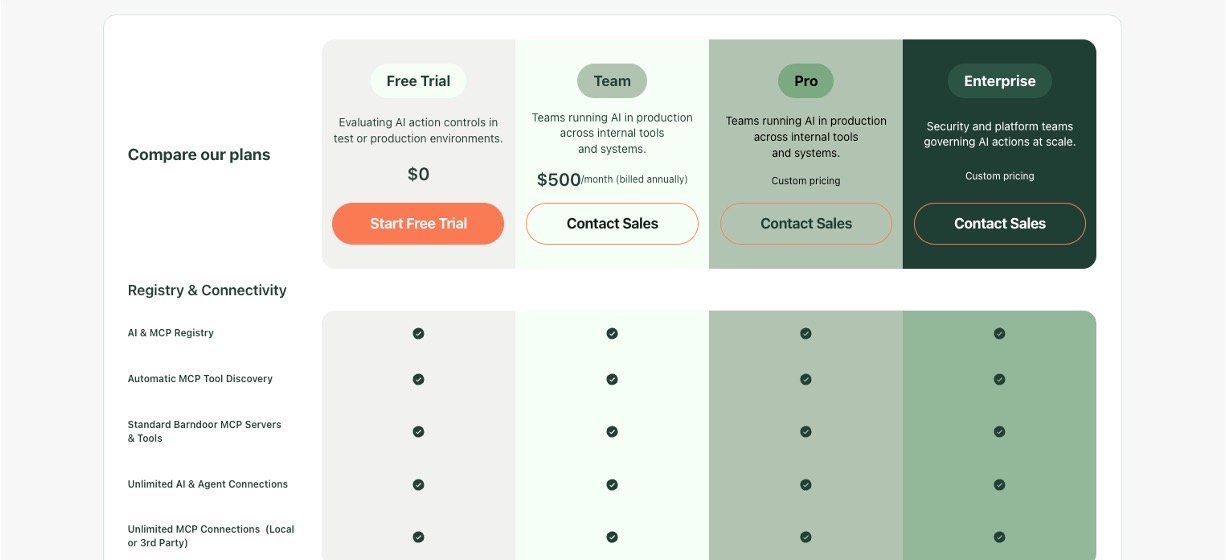Viewport: 1226px width, 560px height.
Task: Click Team checkmark for Unlimited AI & Agent Connections
Action: tap(612, 485)
